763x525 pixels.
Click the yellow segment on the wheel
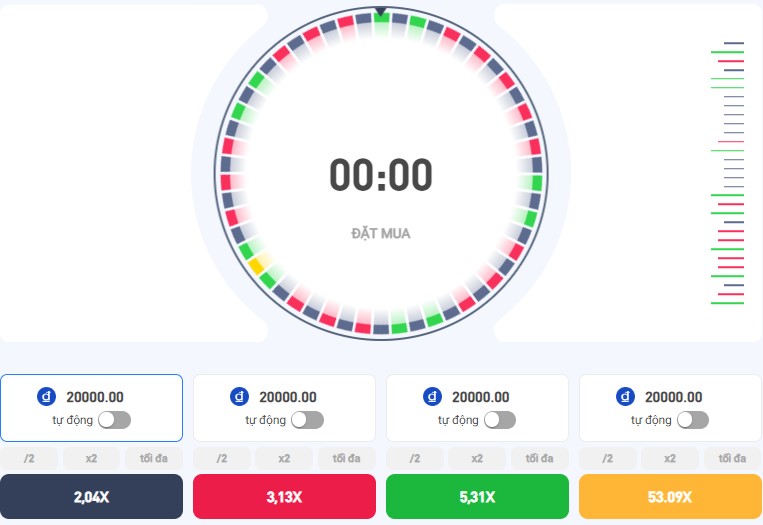(x=256, y=266)
